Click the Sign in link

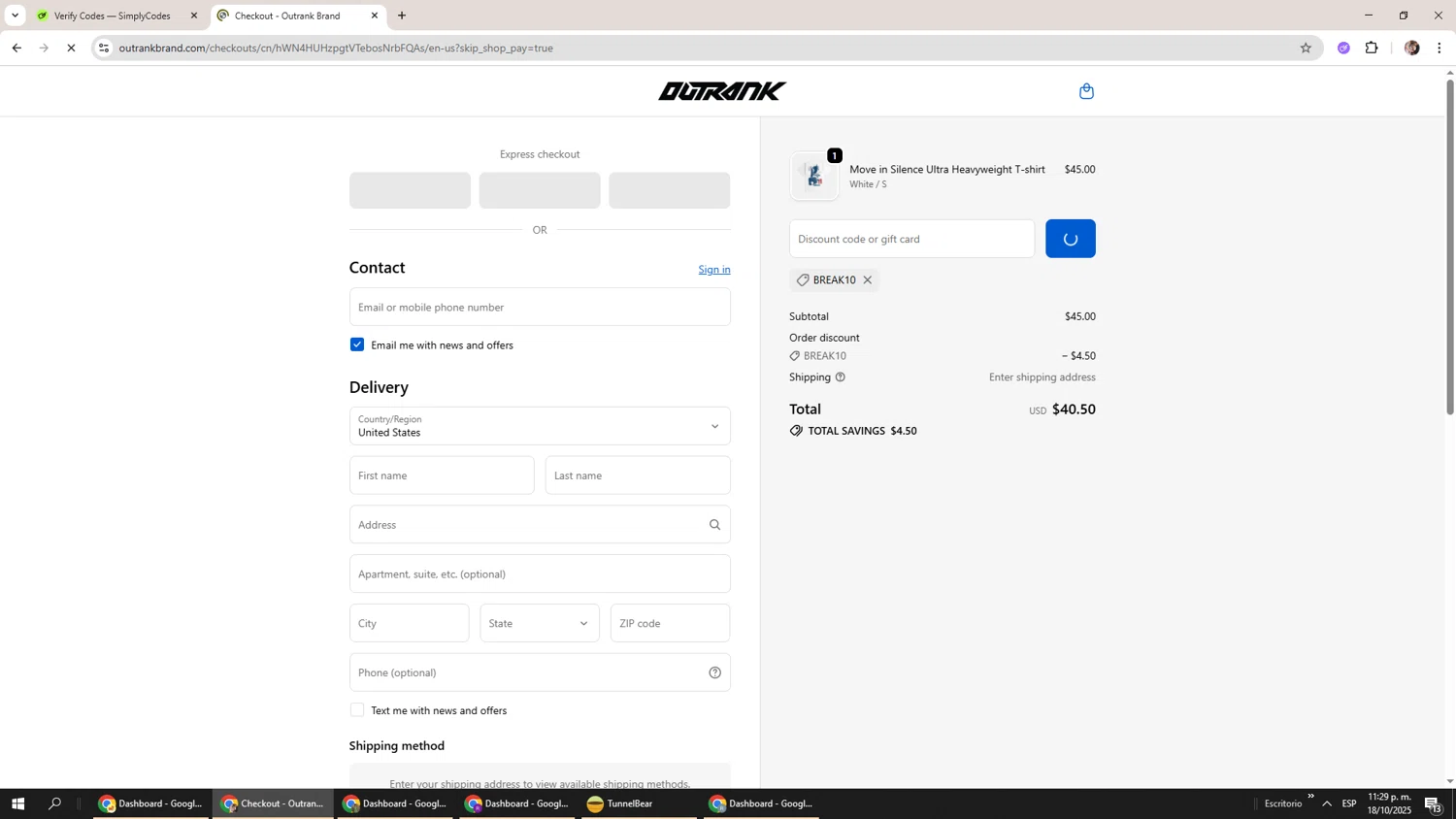click(x=714, y=270)
